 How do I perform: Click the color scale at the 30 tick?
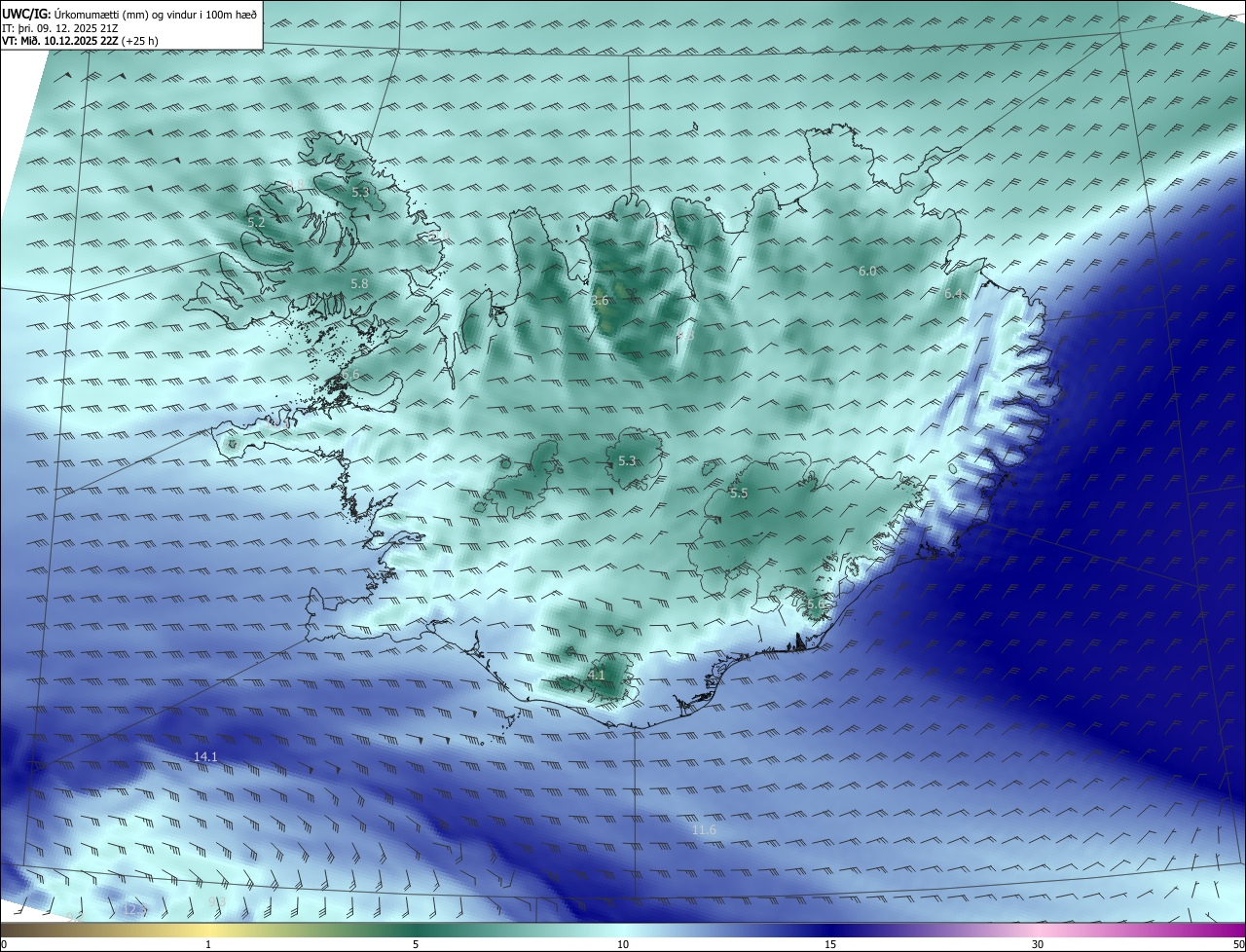pyautogui.click(x=1038, y=944)
